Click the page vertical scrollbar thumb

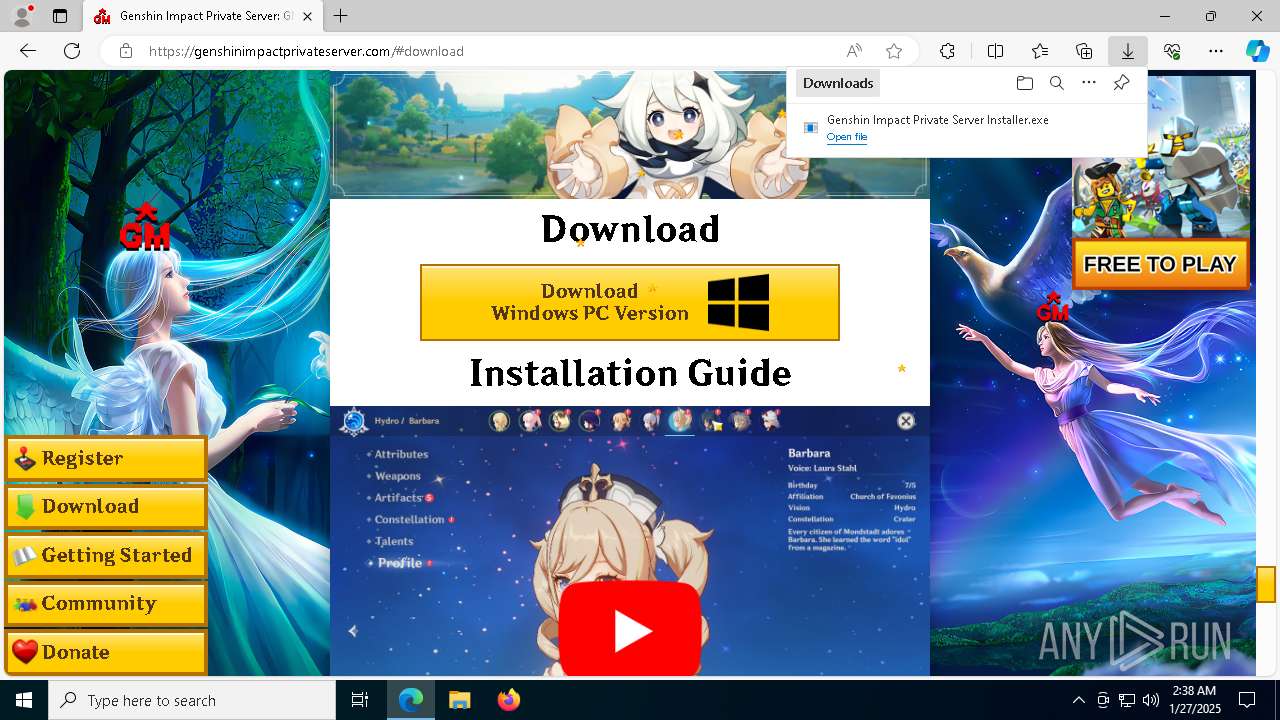pos(1266,584)
